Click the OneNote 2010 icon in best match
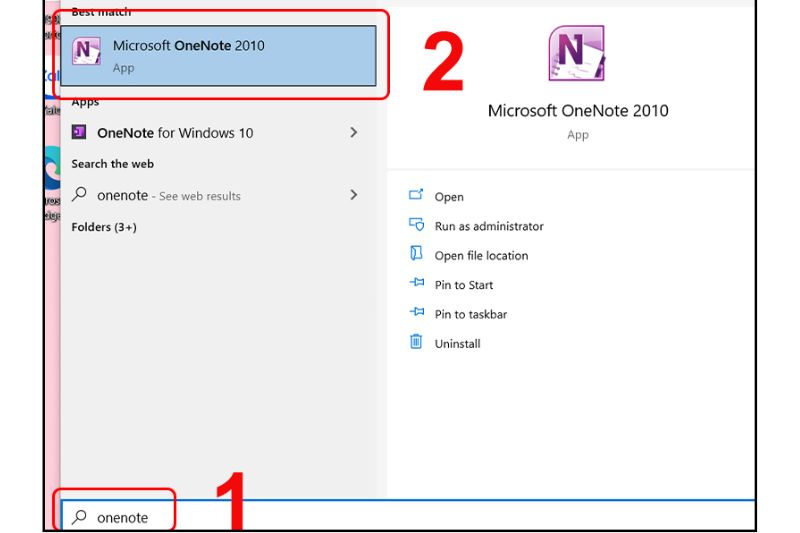Image resolution: width=800 pixels, height=533 pixels. tap(86, 51)
